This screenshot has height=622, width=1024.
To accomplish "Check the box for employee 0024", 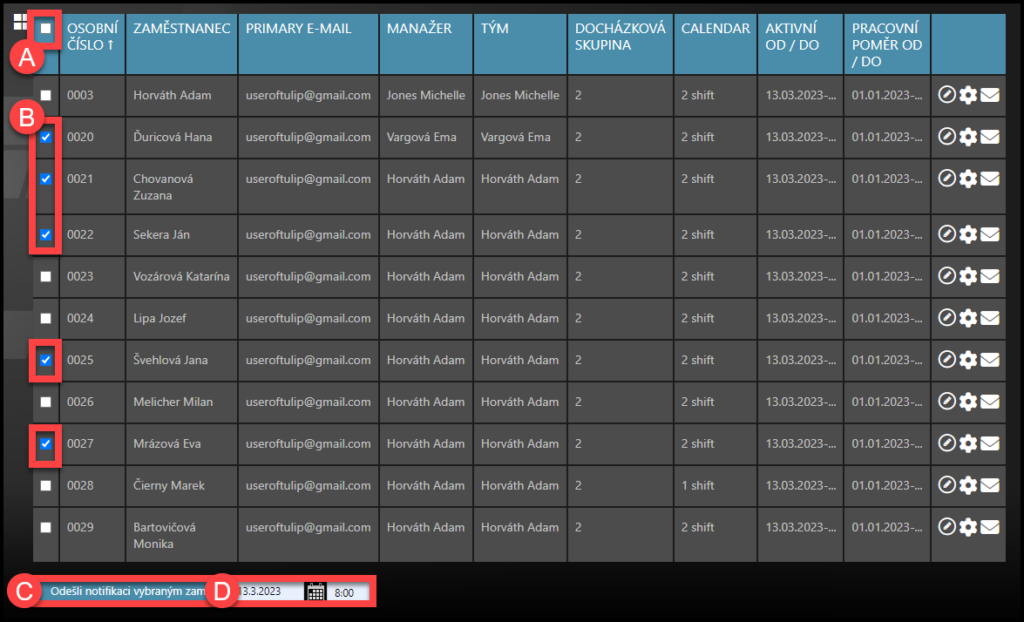I will tap(46, 318).
